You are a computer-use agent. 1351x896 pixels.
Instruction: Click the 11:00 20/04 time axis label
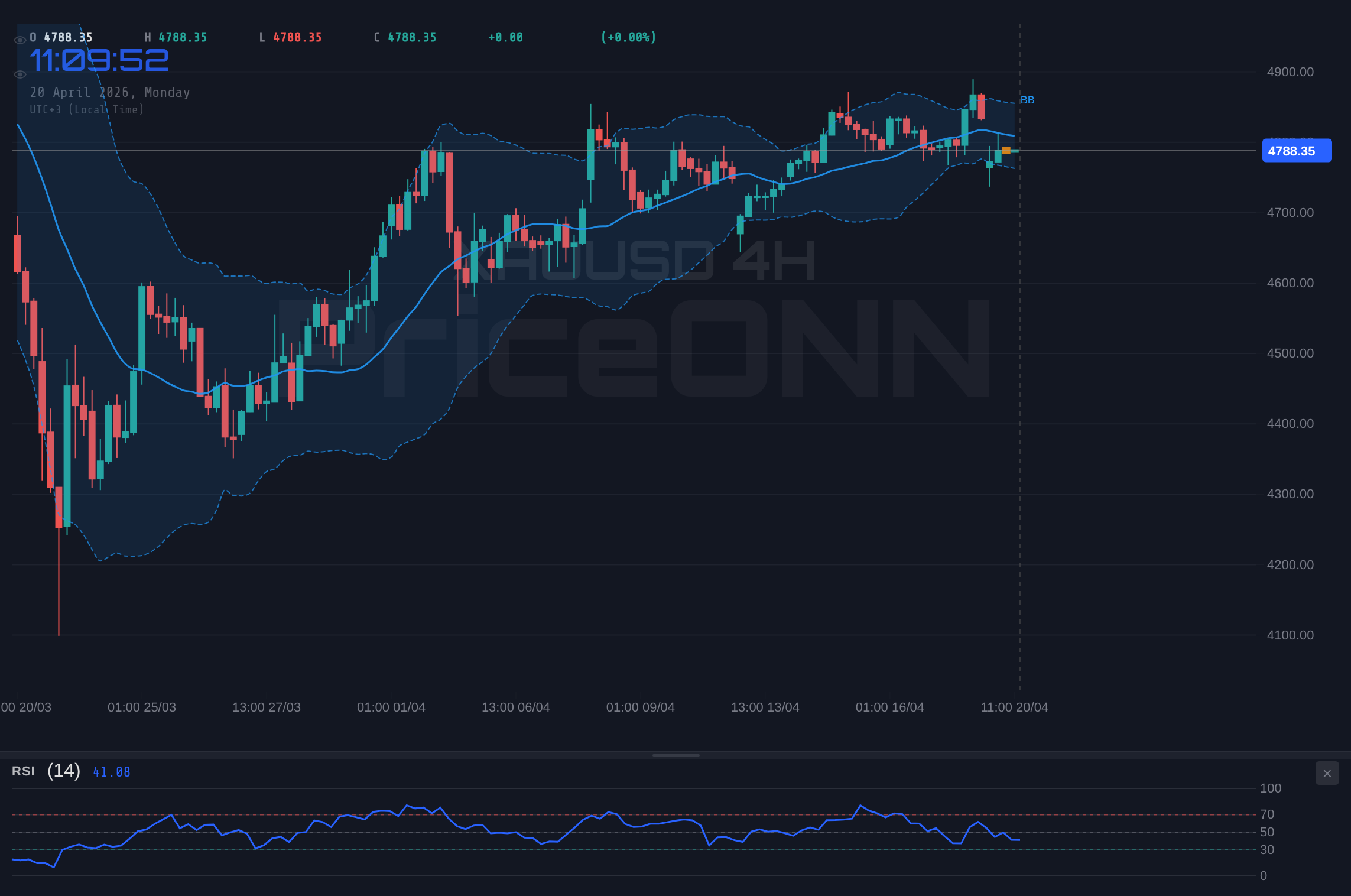pyautogui.click(x=1015, y=707)
